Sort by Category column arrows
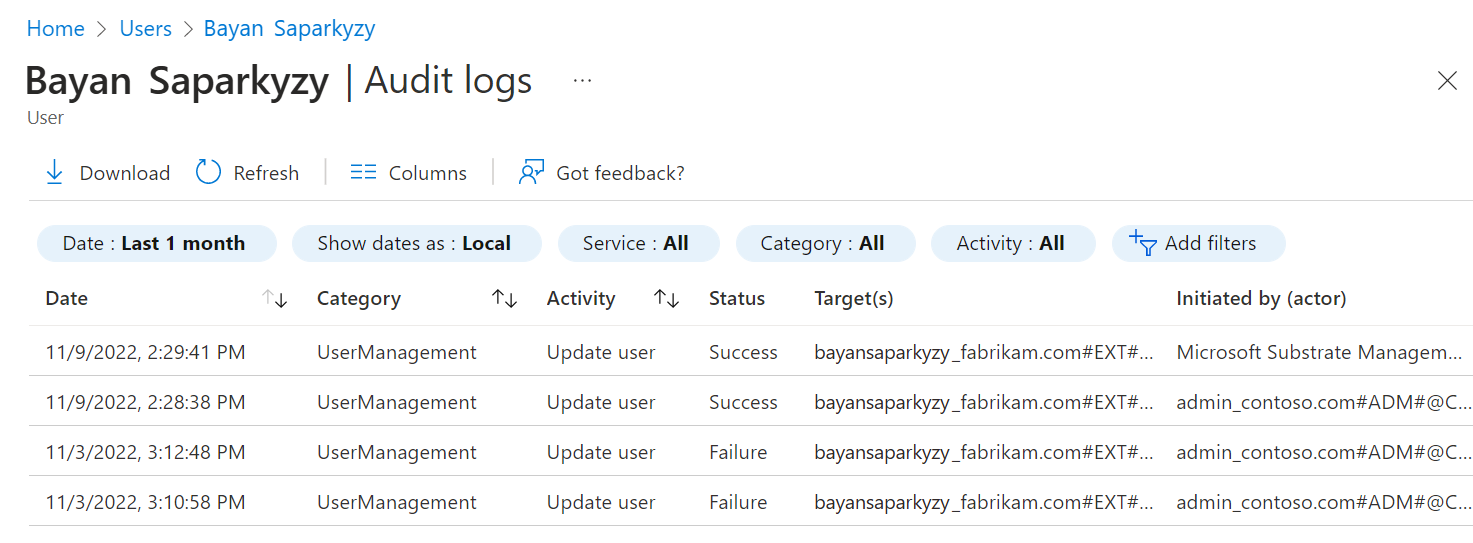The height and width of the screenshot is (543, 1473). point(504,299)
